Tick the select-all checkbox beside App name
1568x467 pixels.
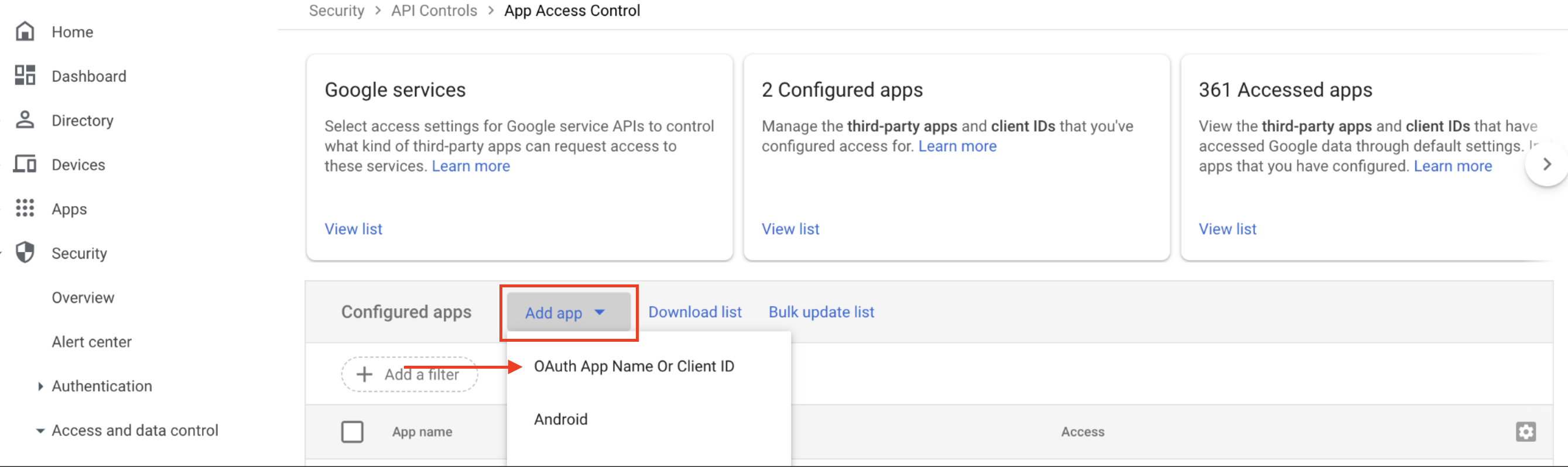[352, 432]
